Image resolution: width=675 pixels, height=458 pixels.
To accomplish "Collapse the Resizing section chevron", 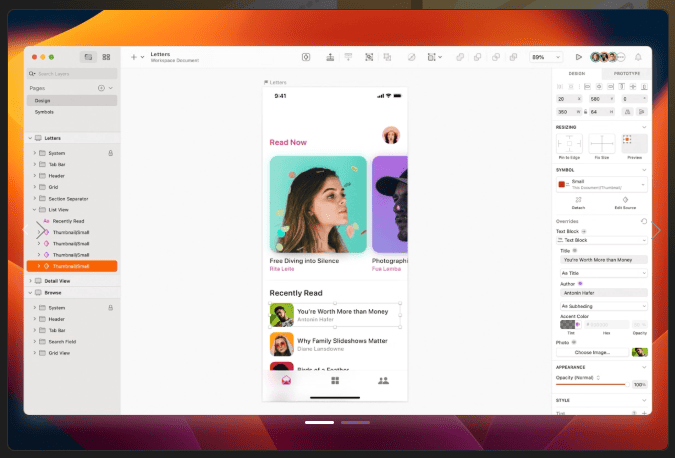I will pyautogui.click(x=644, y=127).
